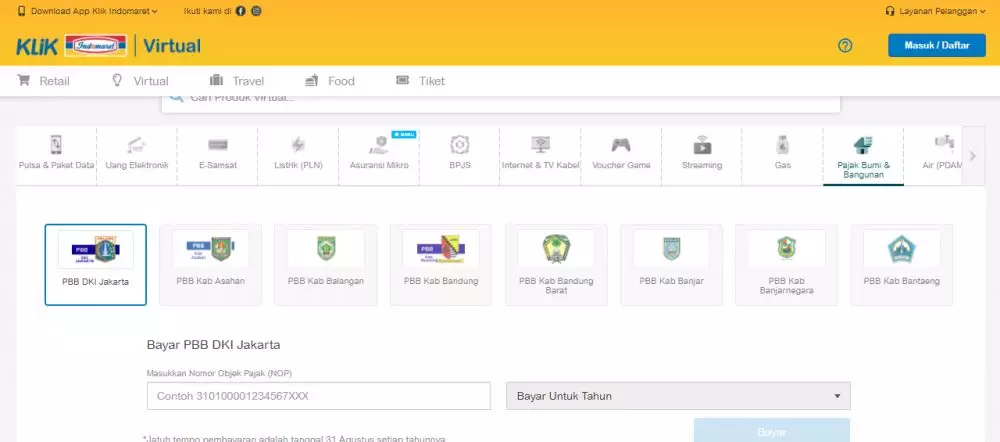1000x442 pixels.
Task: Open the Streaming category icon
Action: [702, 145]
